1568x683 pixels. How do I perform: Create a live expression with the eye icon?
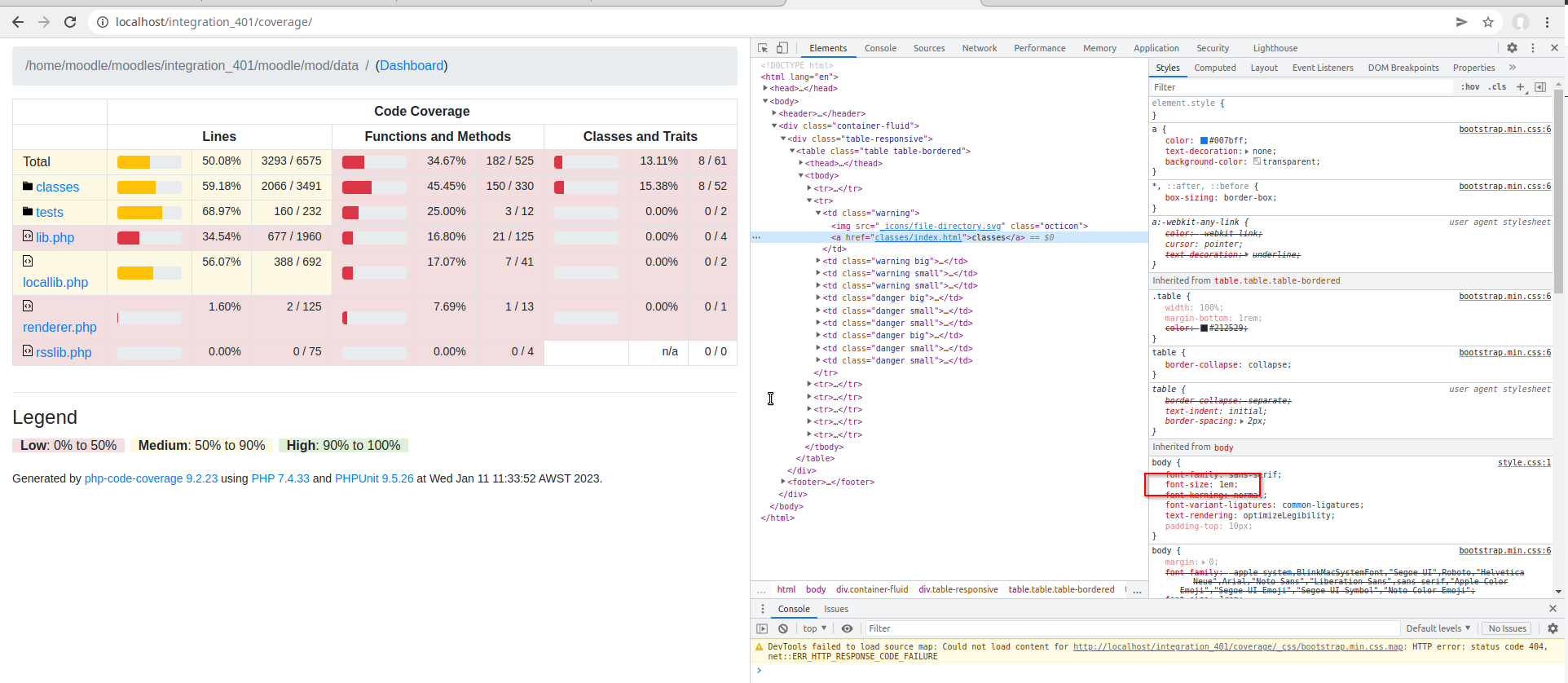click(x=848, y=628)
